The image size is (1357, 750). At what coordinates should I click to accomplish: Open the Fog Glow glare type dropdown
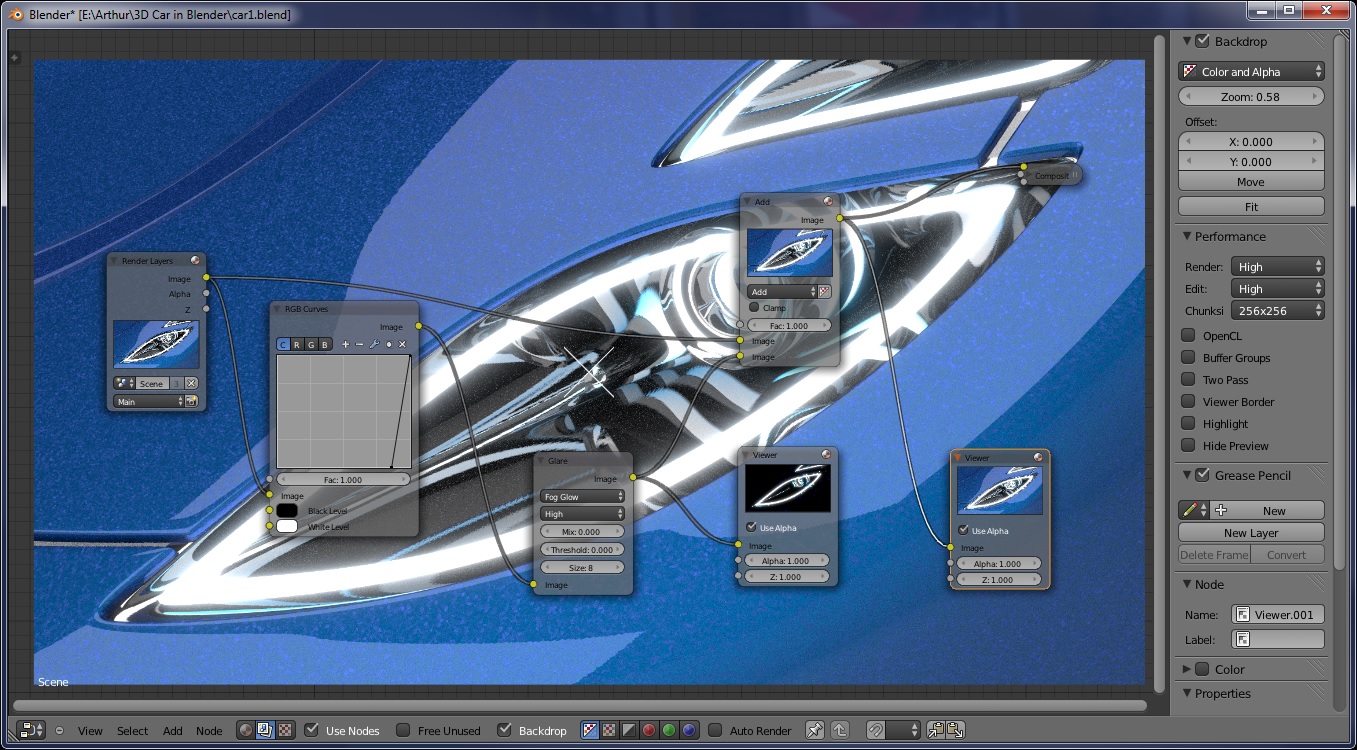(583, 496)
